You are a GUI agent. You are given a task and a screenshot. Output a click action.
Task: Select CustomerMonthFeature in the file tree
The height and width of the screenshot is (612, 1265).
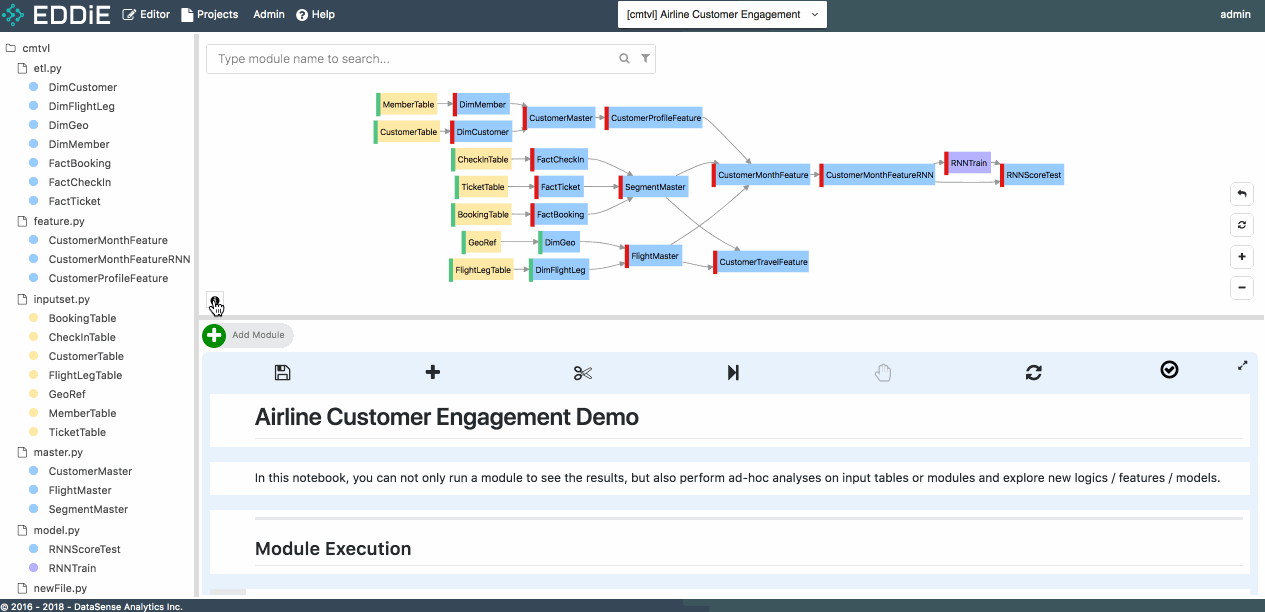point(108,240)
